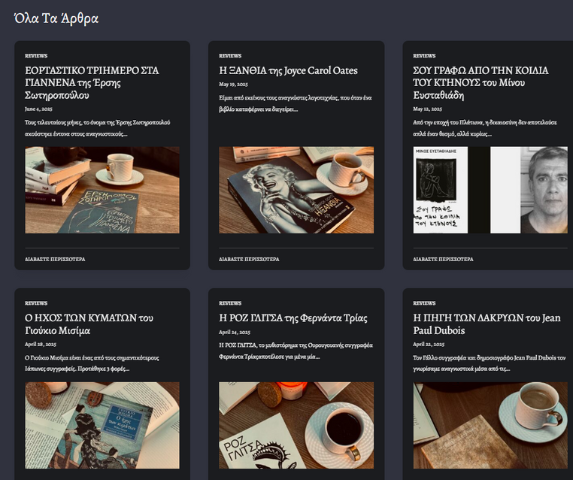The width and height of the screenshot is (573, 480).
Task: Select the REVIEWS tag above Η ΠΗΓΗ ΤΩΝ ΔΑΚΡΥΩΝ
Action: [424, 303]
